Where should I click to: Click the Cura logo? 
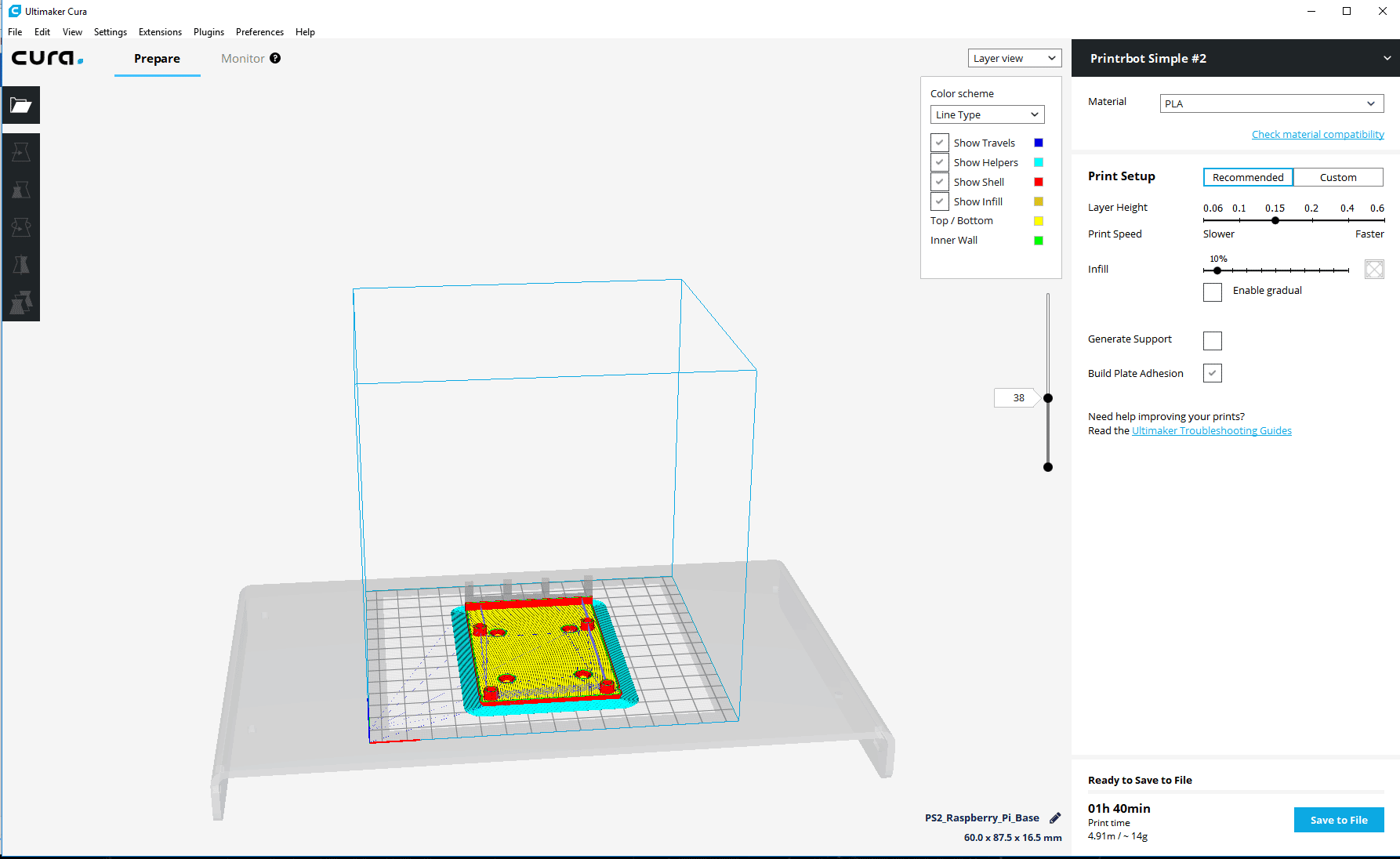47,58
